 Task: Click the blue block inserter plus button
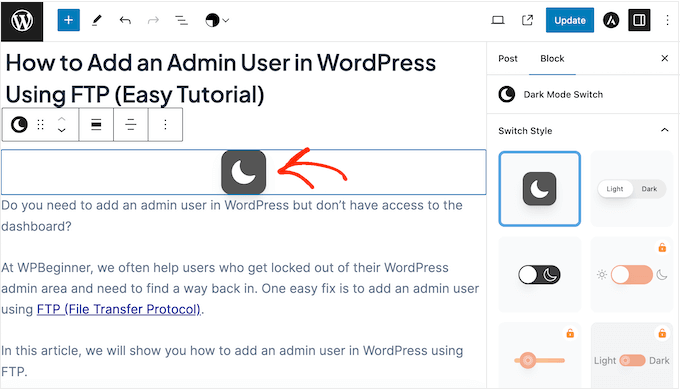pos(69,20)
